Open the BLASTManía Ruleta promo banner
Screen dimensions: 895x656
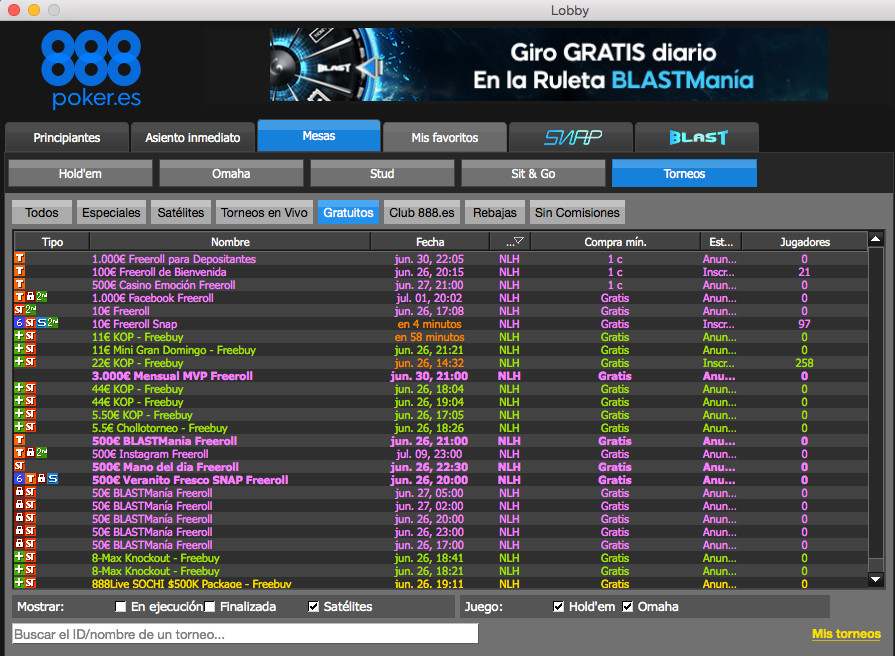pos(549,65)
